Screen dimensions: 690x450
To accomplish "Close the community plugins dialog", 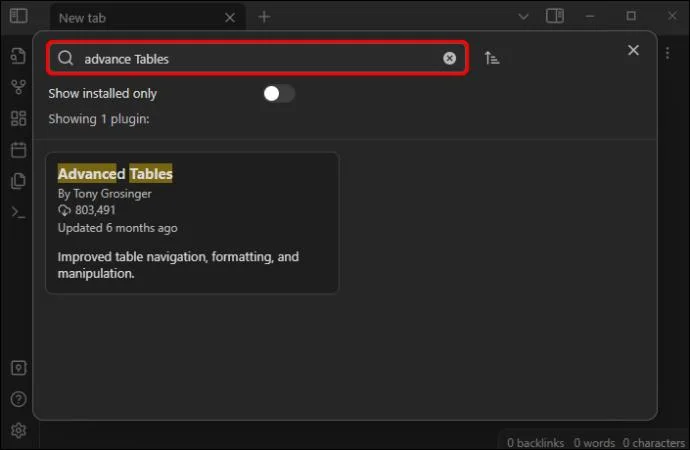I will coord(633,50).
